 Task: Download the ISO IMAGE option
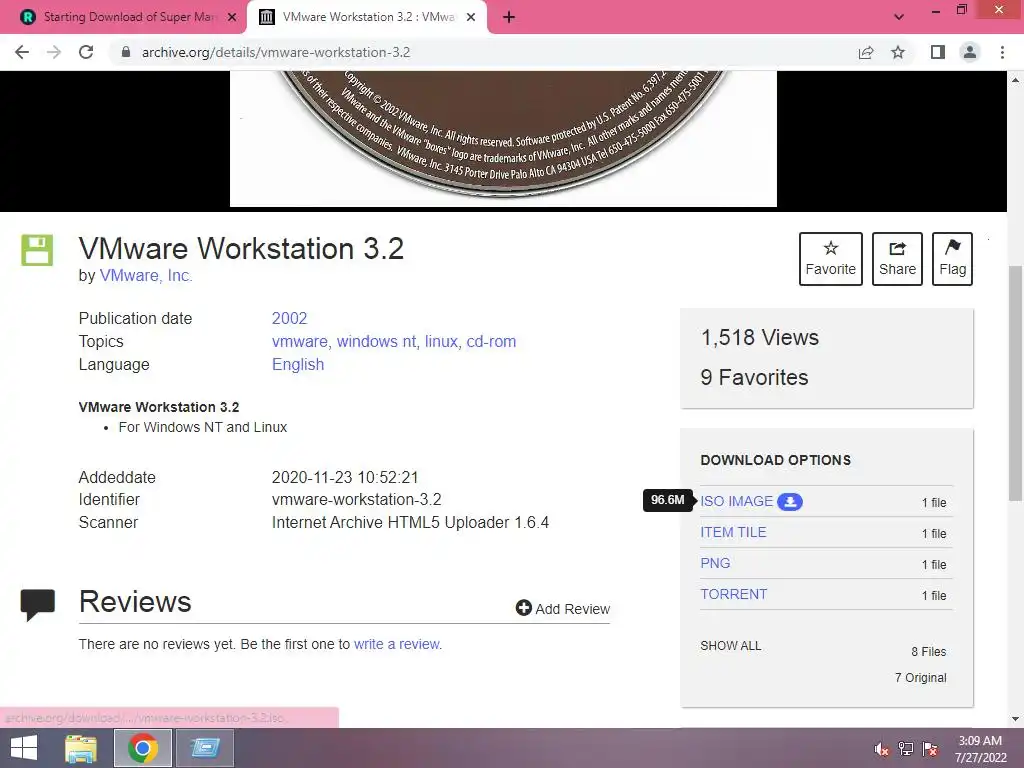(737, 501)
